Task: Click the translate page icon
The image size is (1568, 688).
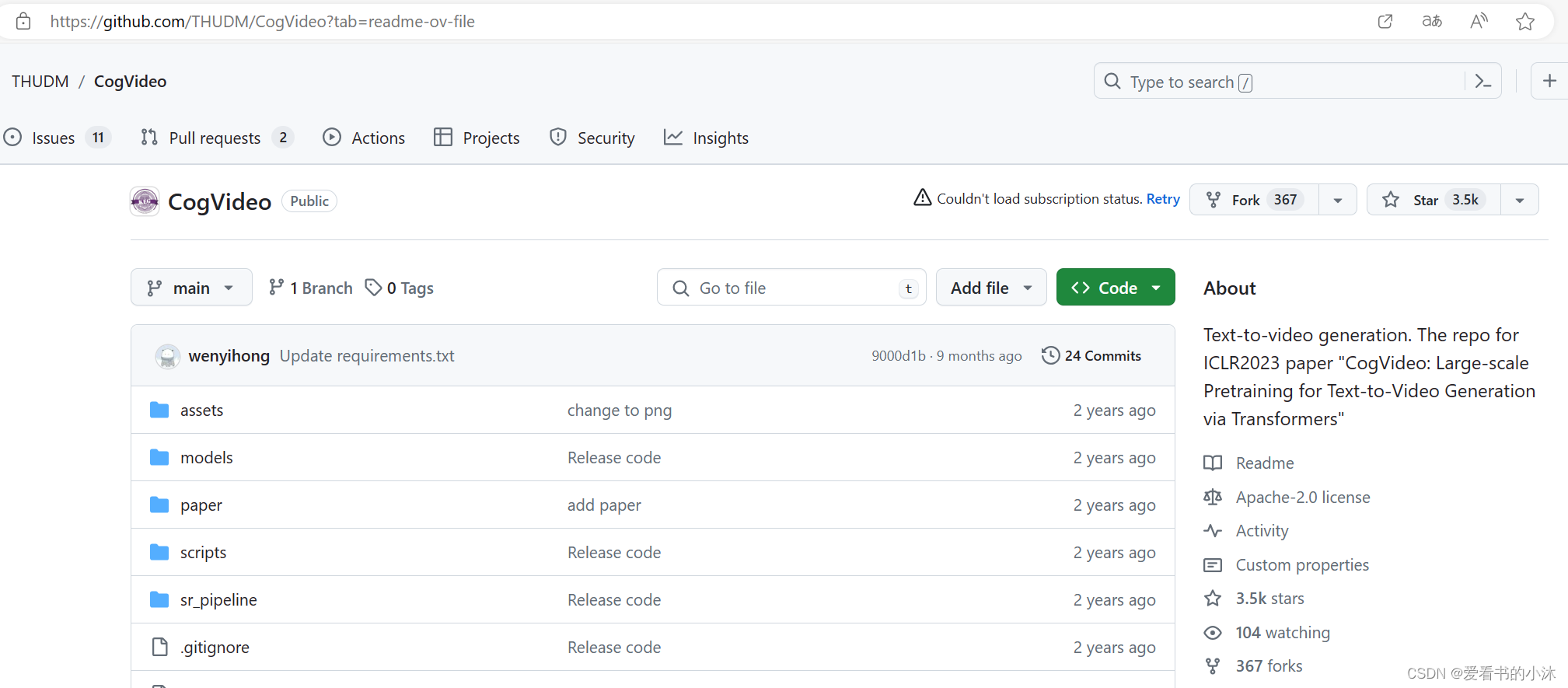Action: [1432, 22]
